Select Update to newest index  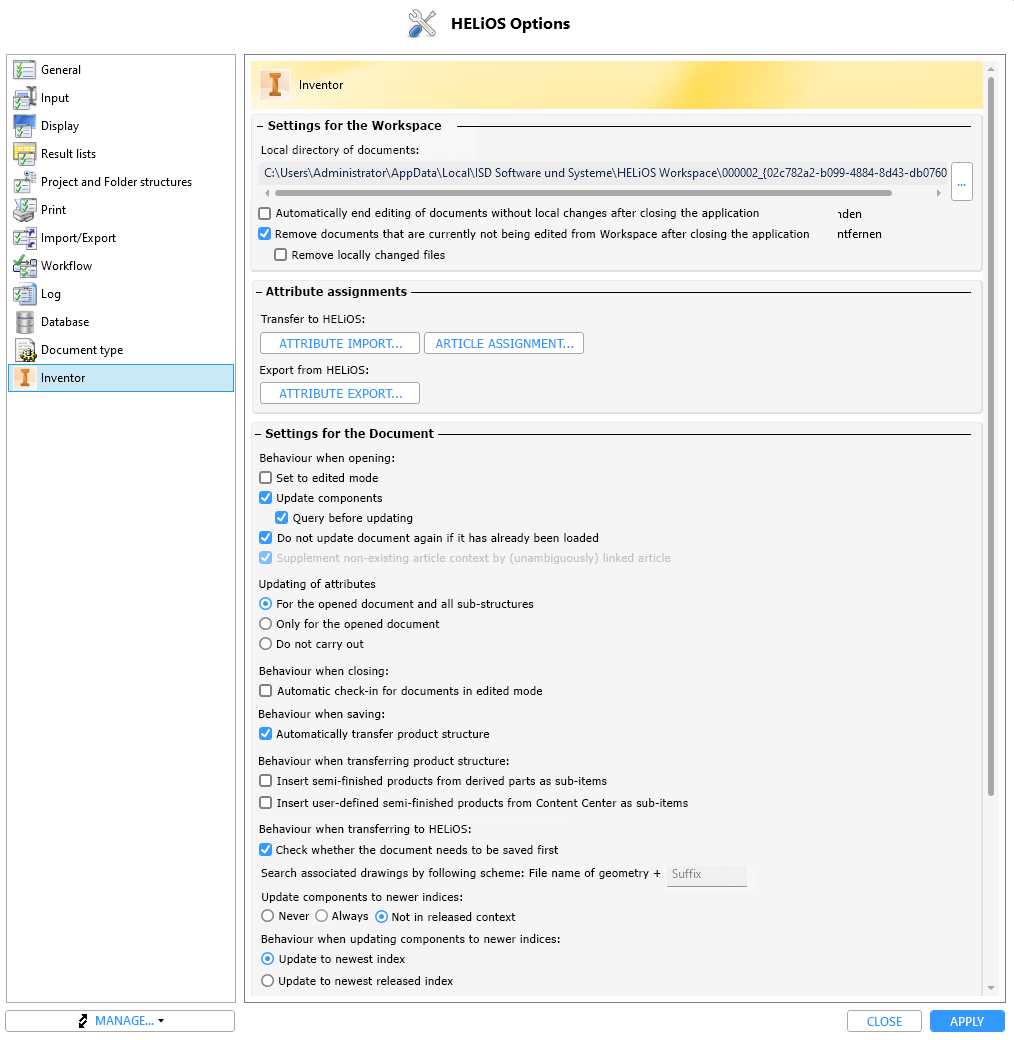pyautogui.click(x=267, y=958)
